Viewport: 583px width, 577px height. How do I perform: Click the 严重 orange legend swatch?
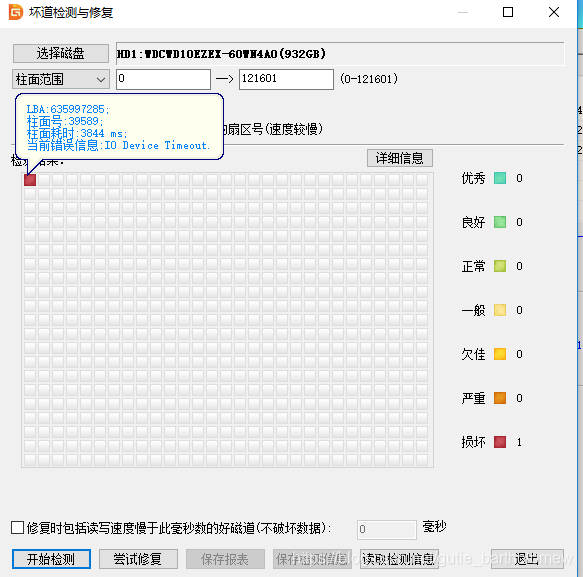(x=500, y=398)
